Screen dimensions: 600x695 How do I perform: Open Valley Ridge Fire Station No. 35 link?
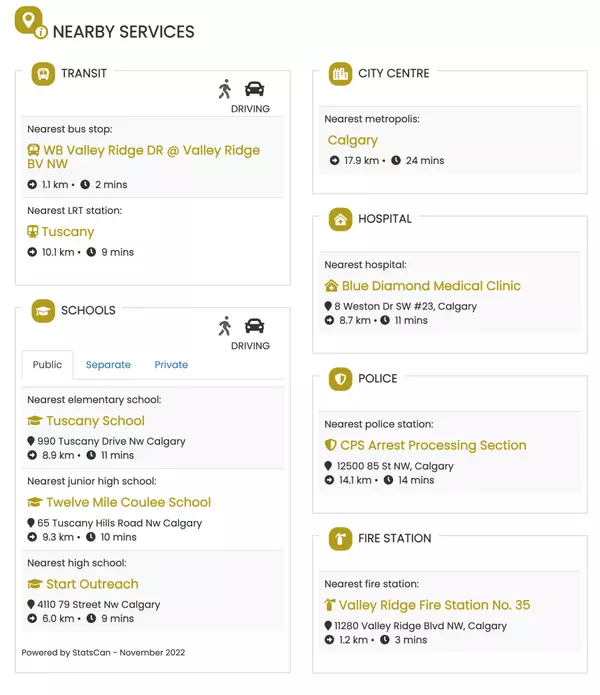click(434, 605)
